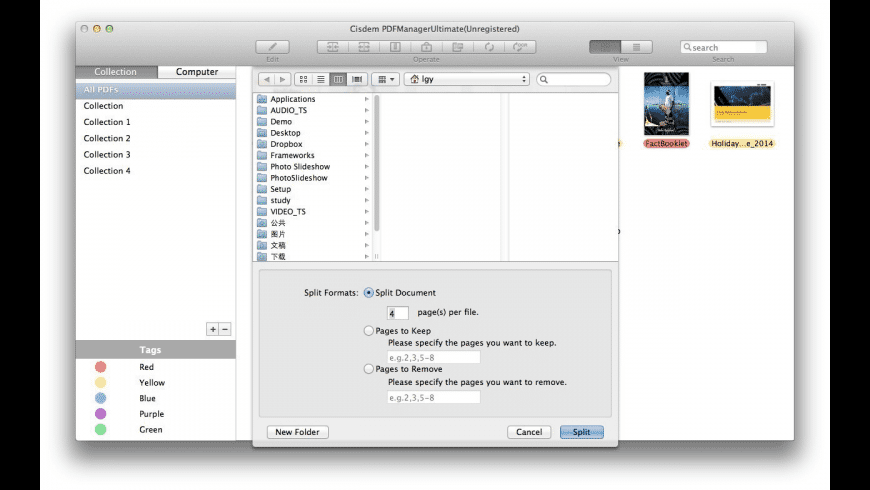Switch main window to list view
This screenshot has height=490, width=870.
(636, 47)
